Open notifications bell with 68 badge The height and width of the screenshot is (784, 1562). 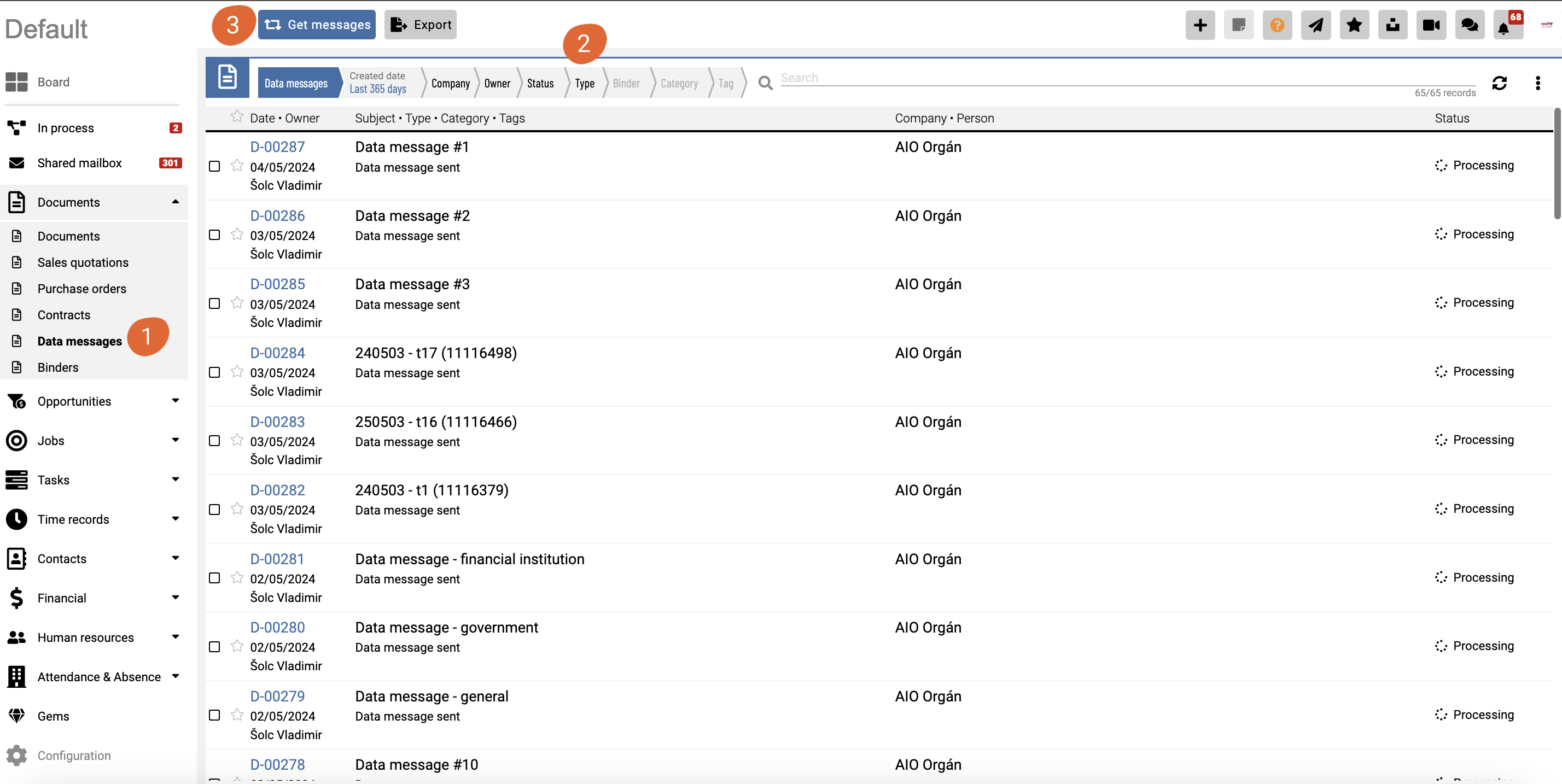[x=1507, y=25]
